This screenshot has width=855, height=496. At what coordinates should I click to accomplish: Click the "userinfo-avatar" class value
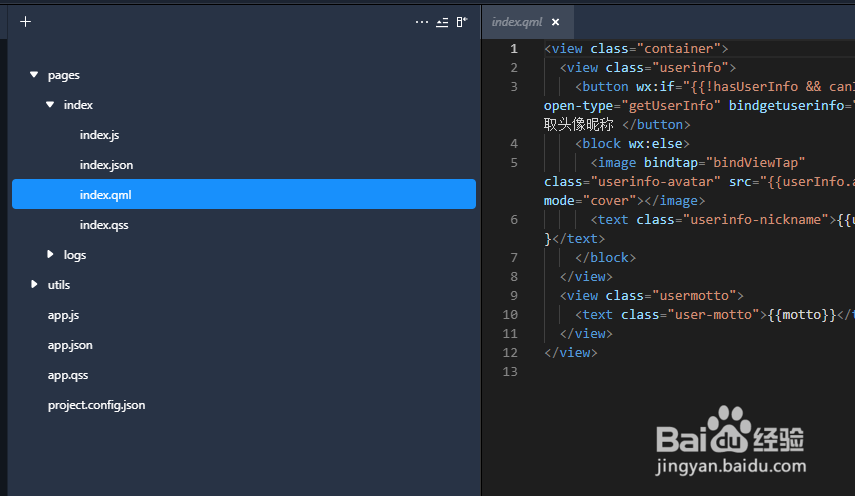tap(655, 182)
